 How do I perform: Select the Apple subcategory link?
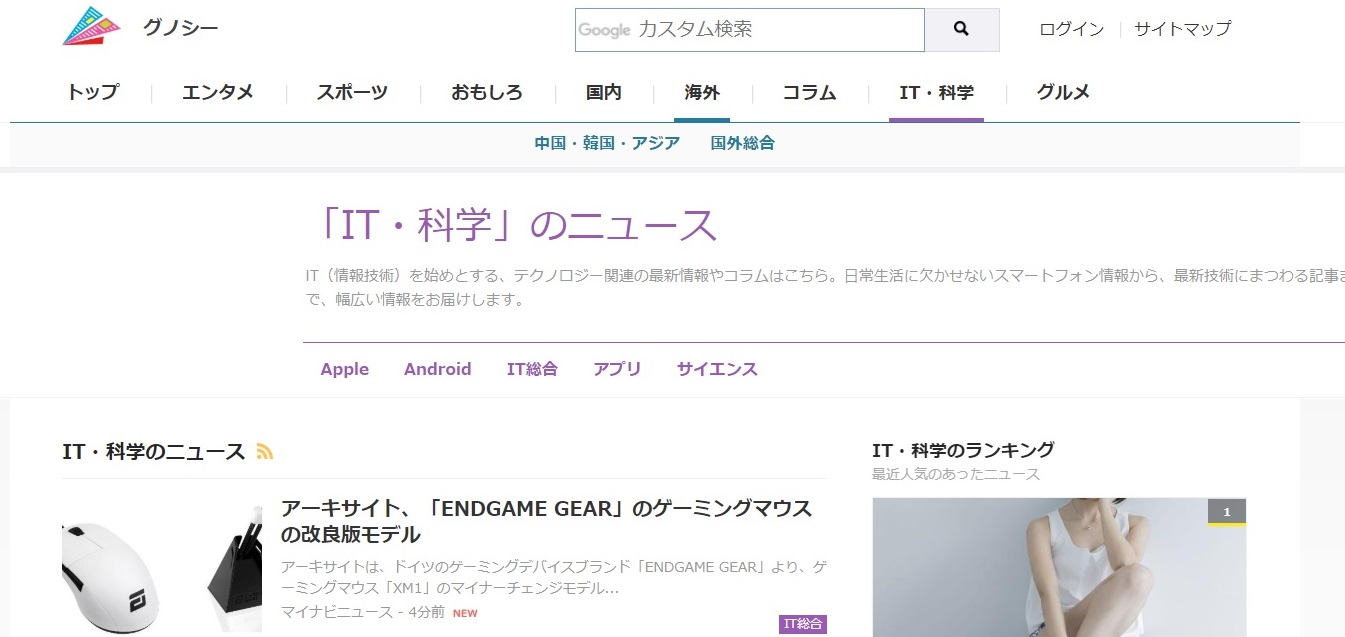[345, 369]
